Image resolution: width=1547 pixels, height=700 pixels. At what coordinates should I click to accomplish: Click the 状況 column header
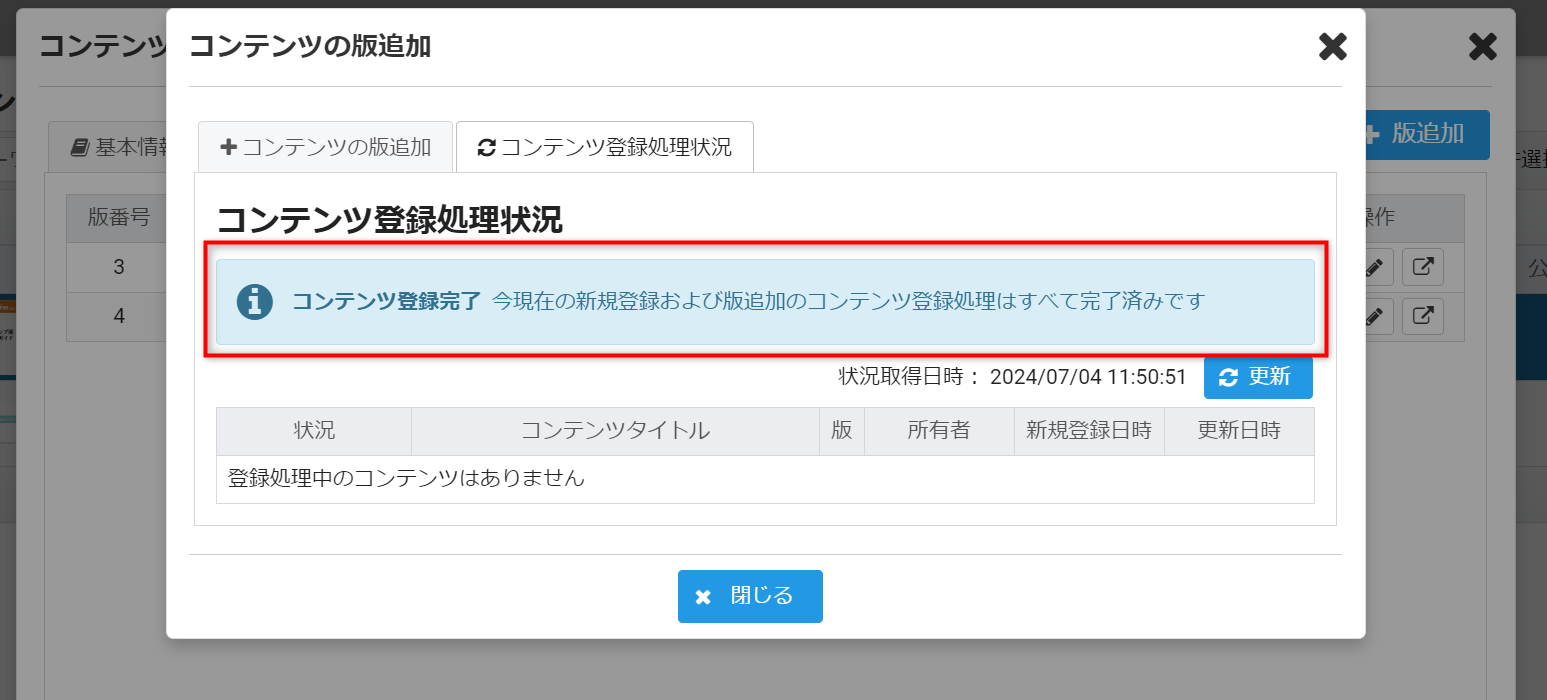pos(314,431)
